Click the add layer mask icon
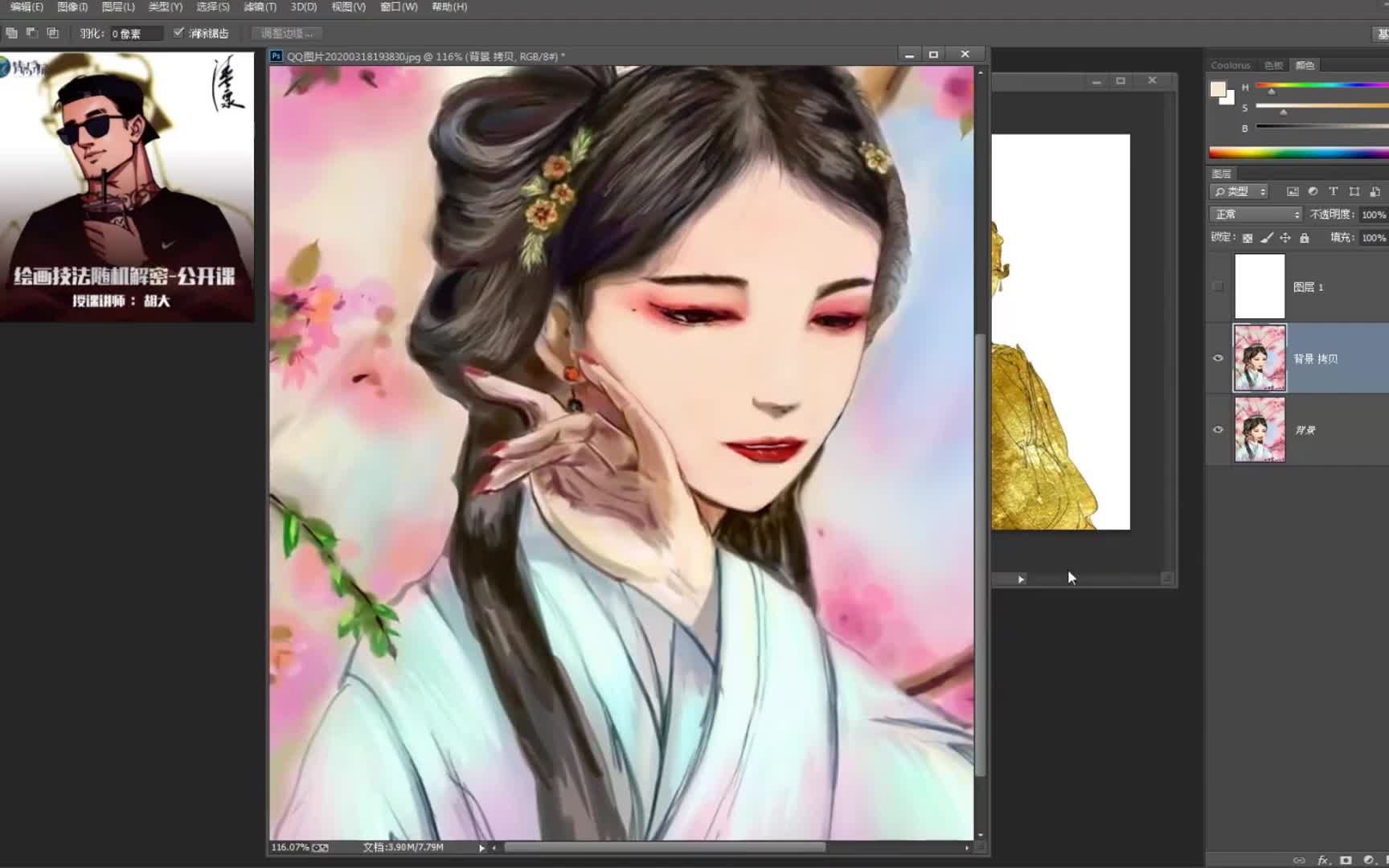 pyautogui.click(x=1346, y=860)
